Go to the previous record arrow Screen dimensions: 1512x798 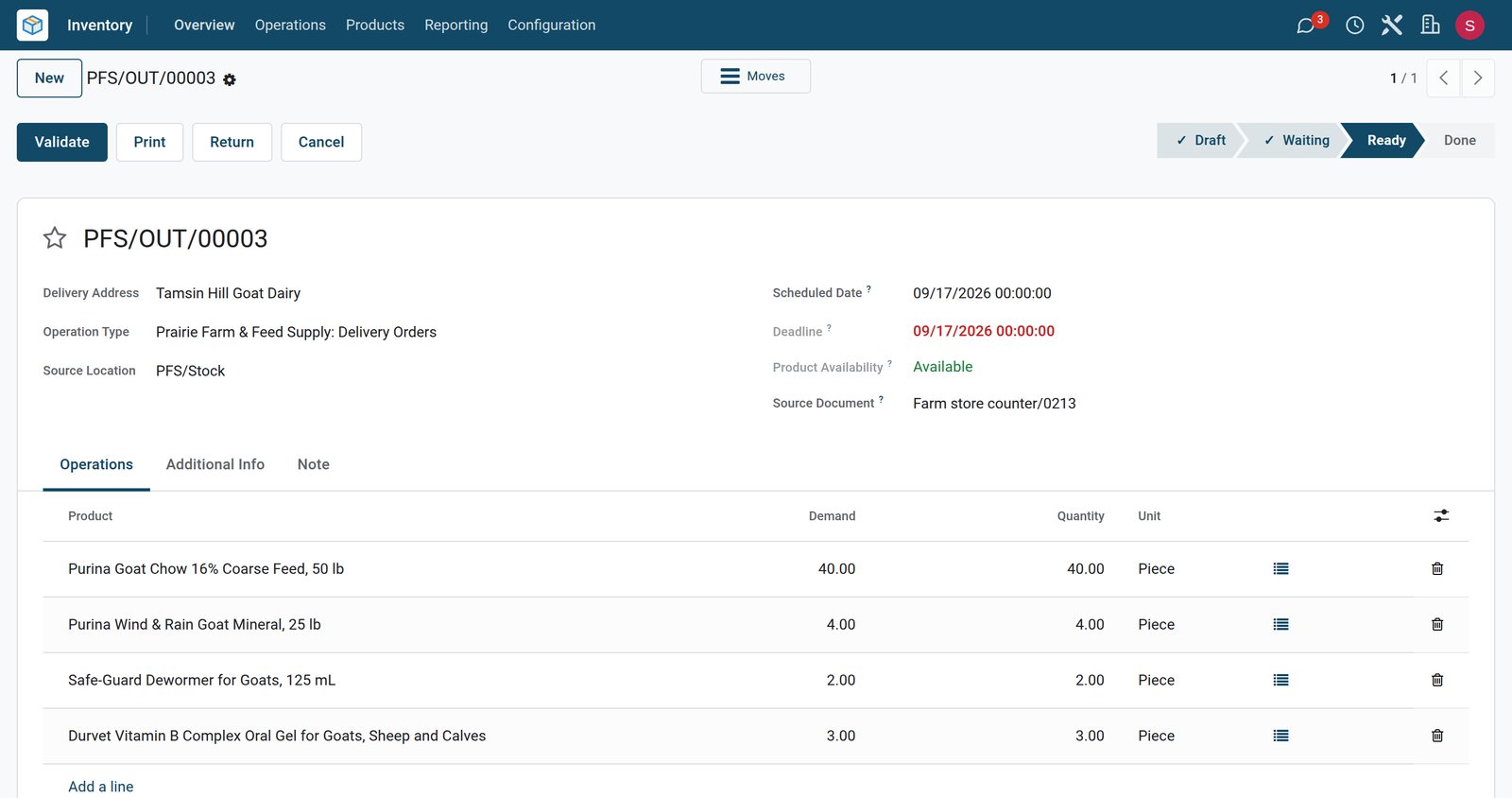click(x=1444, y=78)
